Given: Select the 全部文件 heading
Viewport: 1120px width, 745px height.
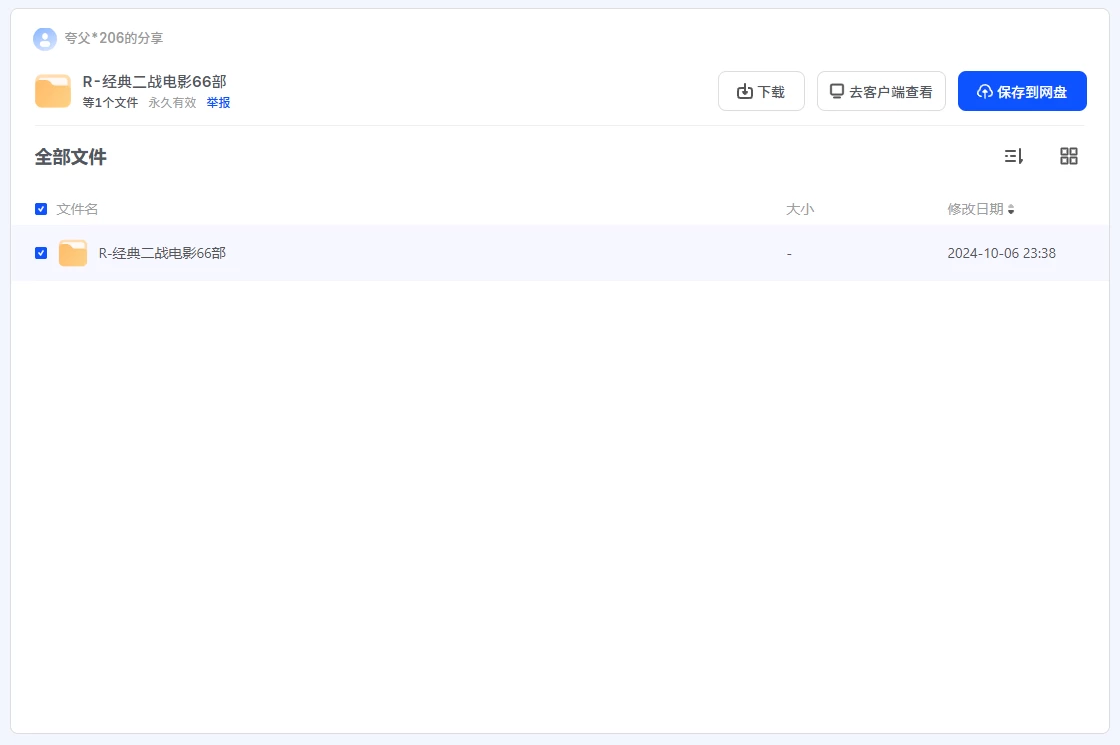Looking at the screenshot, I should (71, 157).
